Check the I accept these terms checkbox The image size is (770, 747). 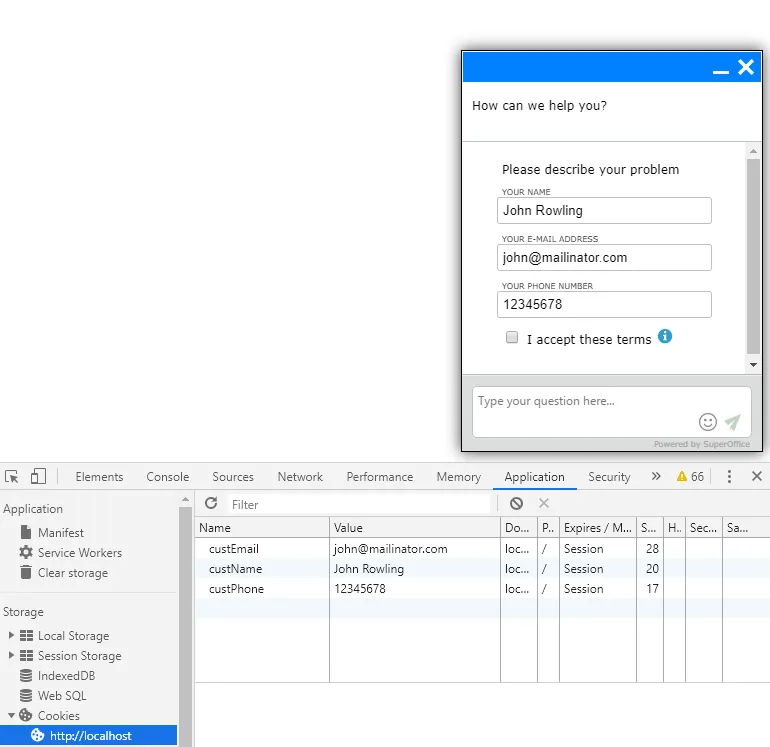coord(512,338)
